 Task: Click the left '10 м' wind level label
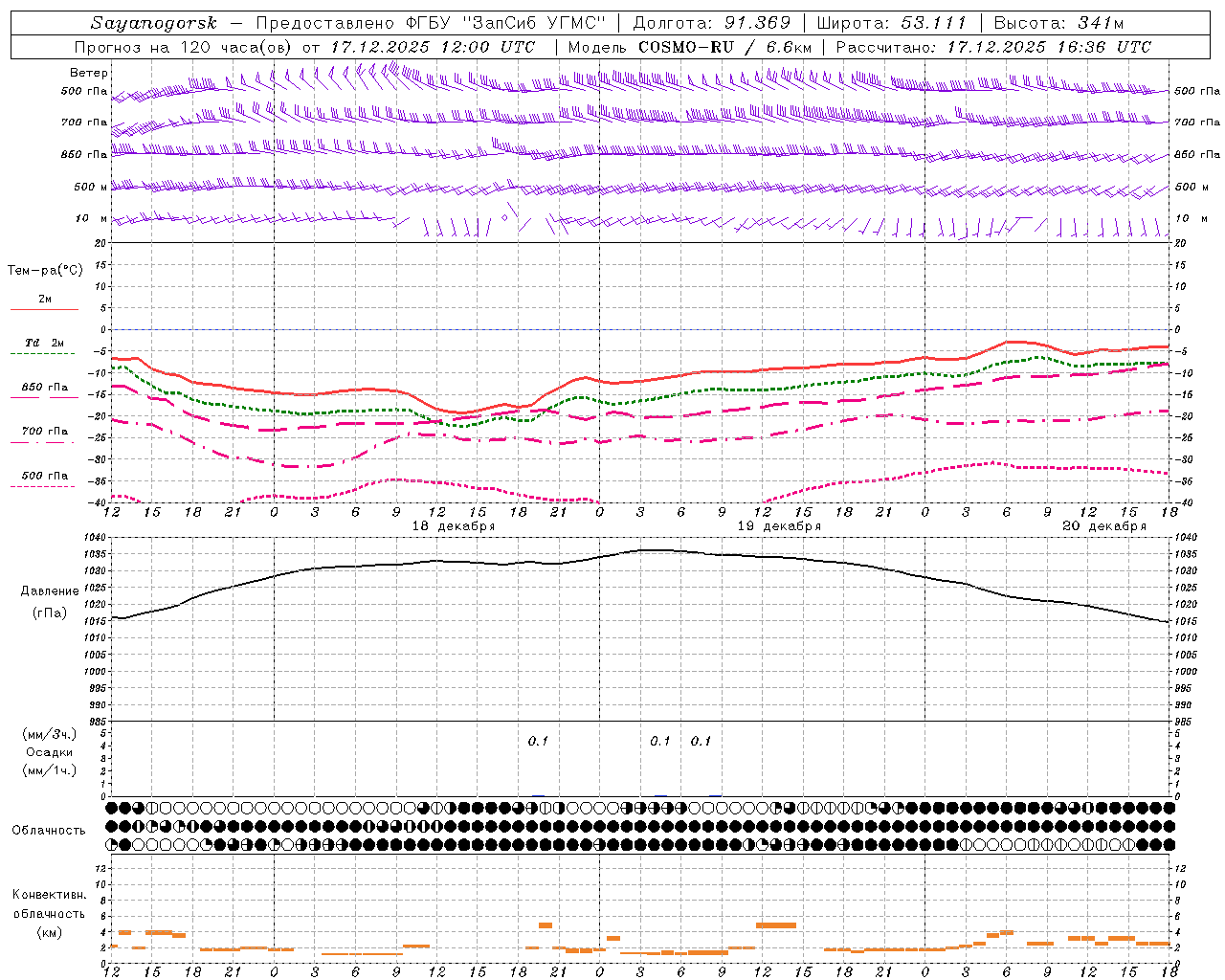[92, 218]
